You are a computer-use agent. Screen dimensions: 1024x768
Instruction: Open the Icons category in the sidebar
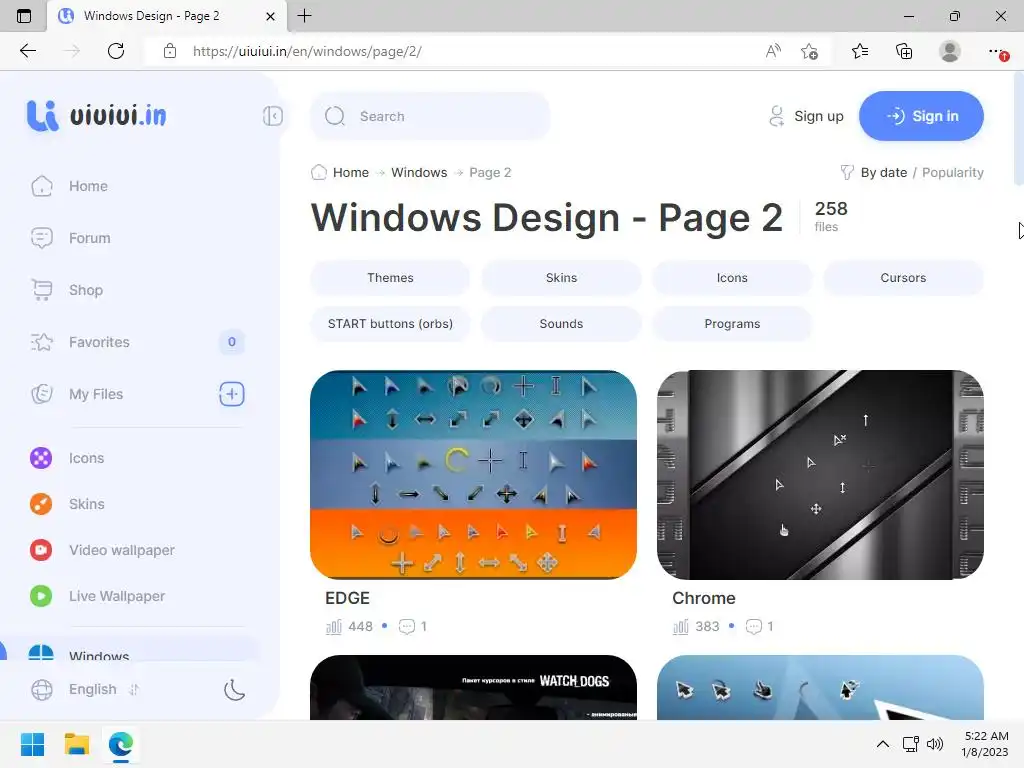(x=86, y=458)
